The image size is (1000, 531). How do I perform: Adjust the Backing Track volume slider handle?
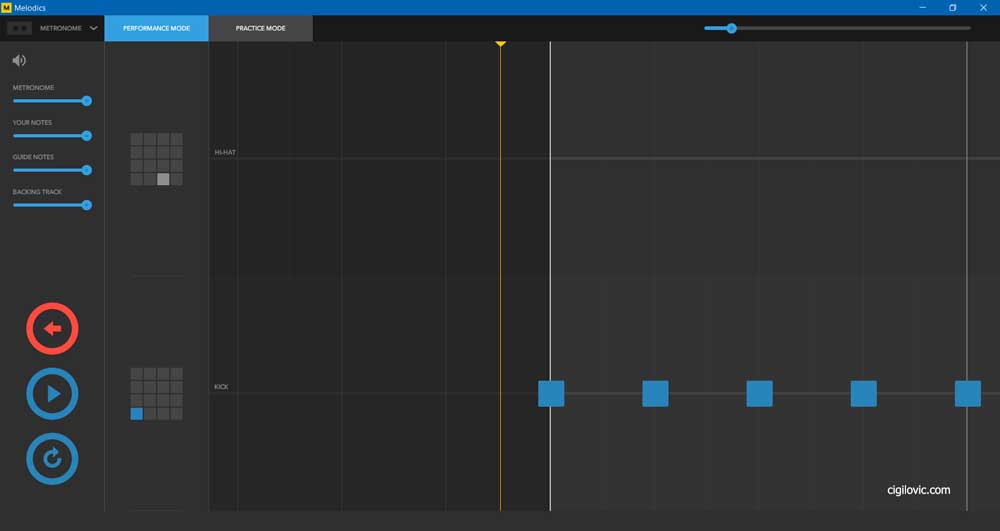click(87, 205)
